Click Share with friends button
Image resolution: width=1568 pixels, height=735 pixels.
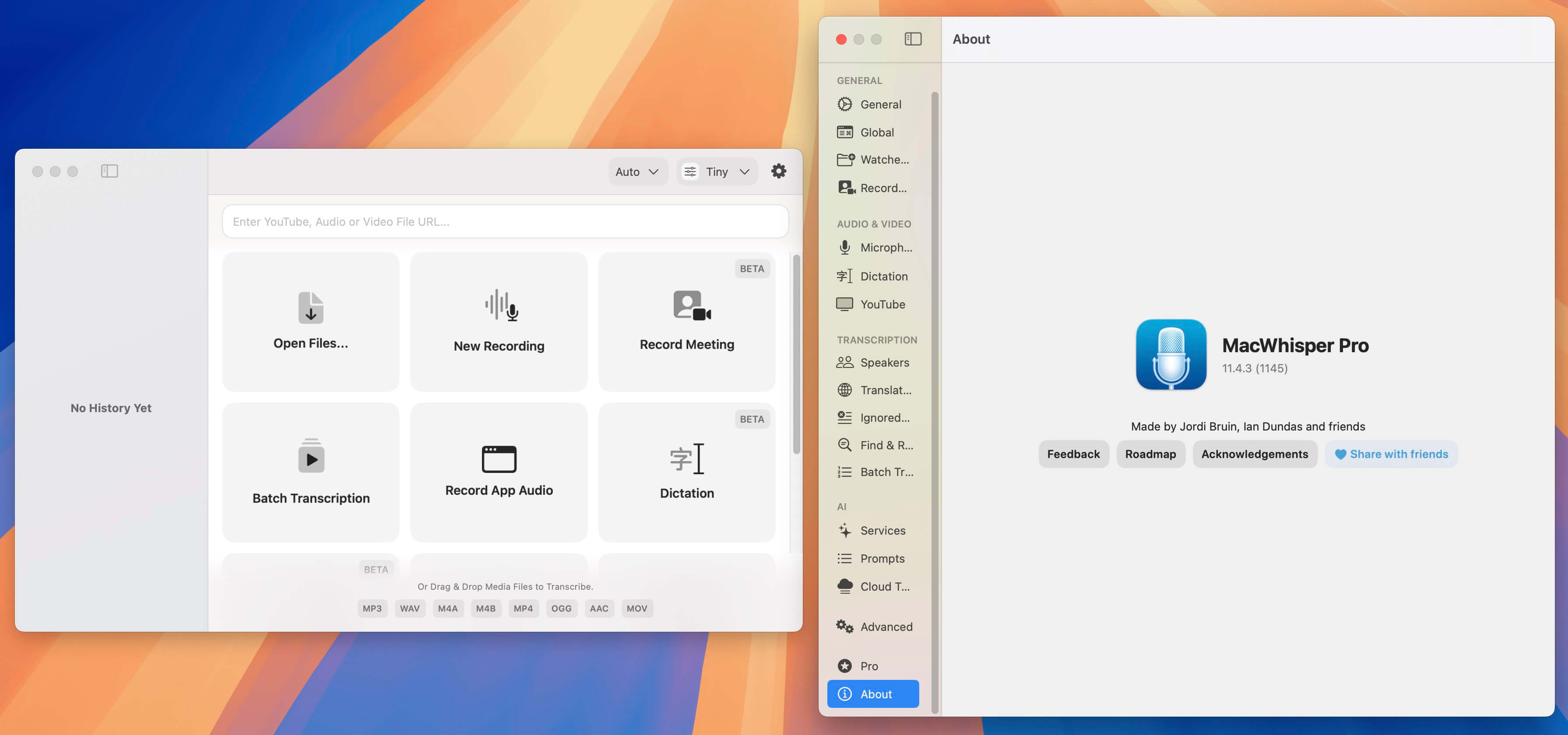1391,454
